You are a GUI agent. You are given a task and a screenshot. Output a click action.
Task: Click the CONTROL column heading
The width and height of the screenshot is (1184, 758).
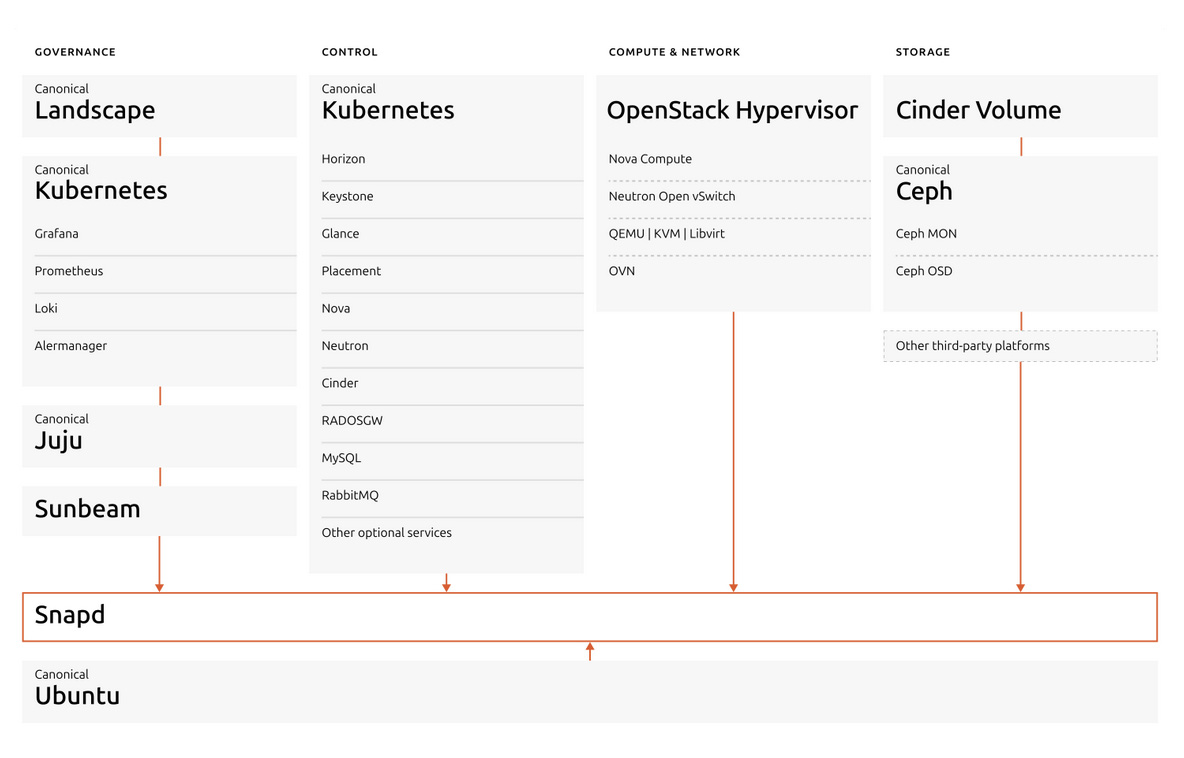coord(349,52)
